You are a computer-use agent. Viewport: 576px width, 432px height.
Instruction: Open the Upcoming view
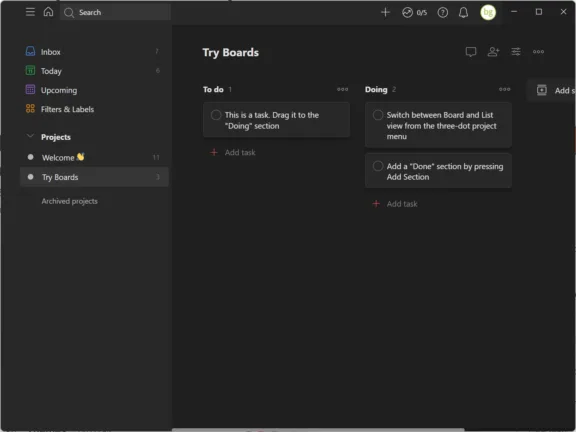pos(94,90)
